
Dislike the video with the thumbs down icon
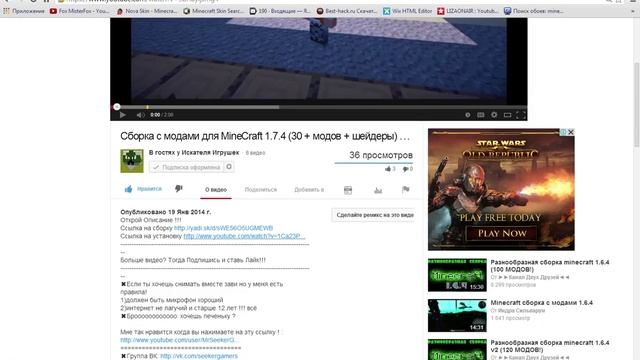(x=179, y=189)
